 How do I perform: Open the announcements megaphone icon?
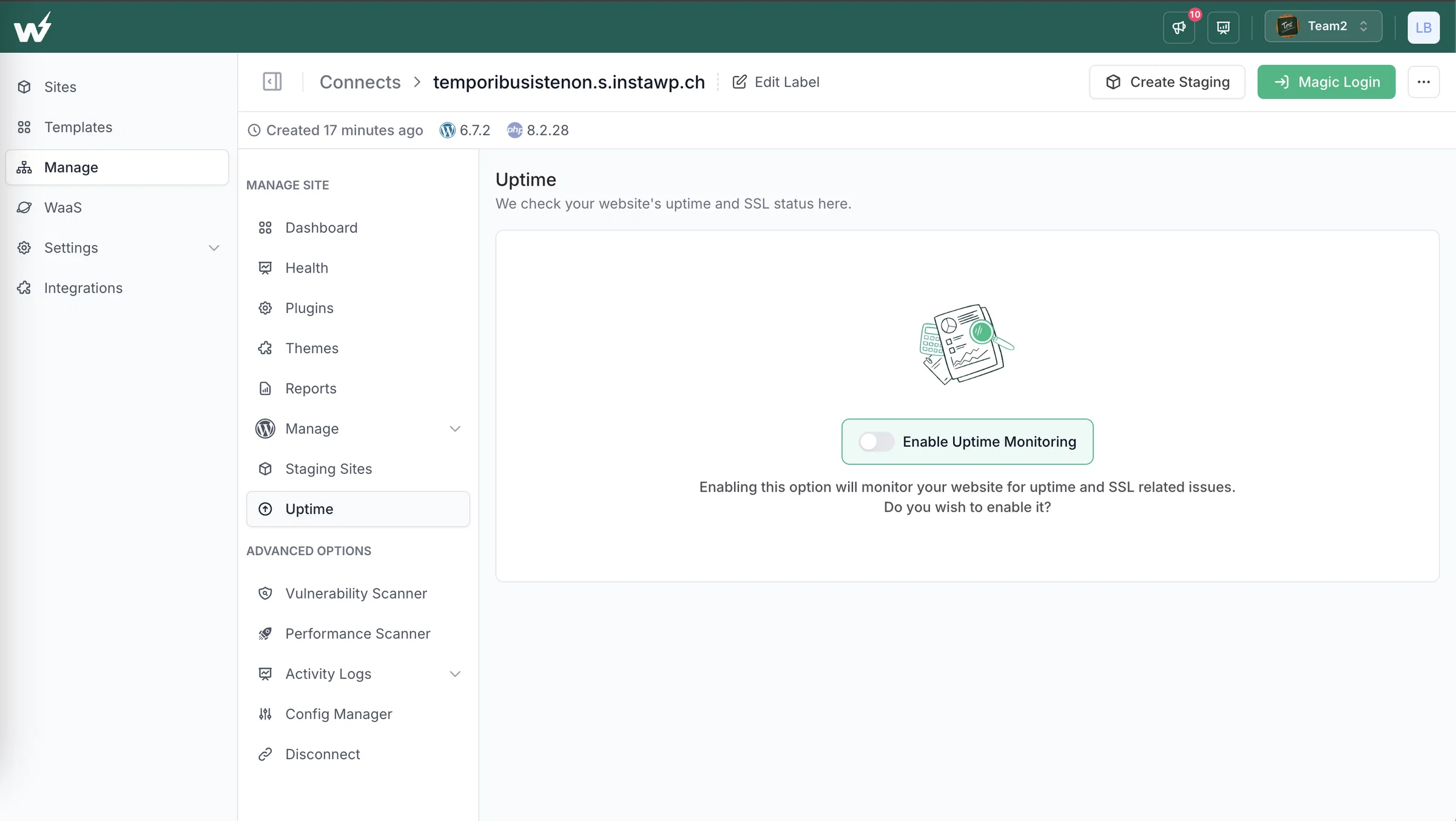[1179, 27]
